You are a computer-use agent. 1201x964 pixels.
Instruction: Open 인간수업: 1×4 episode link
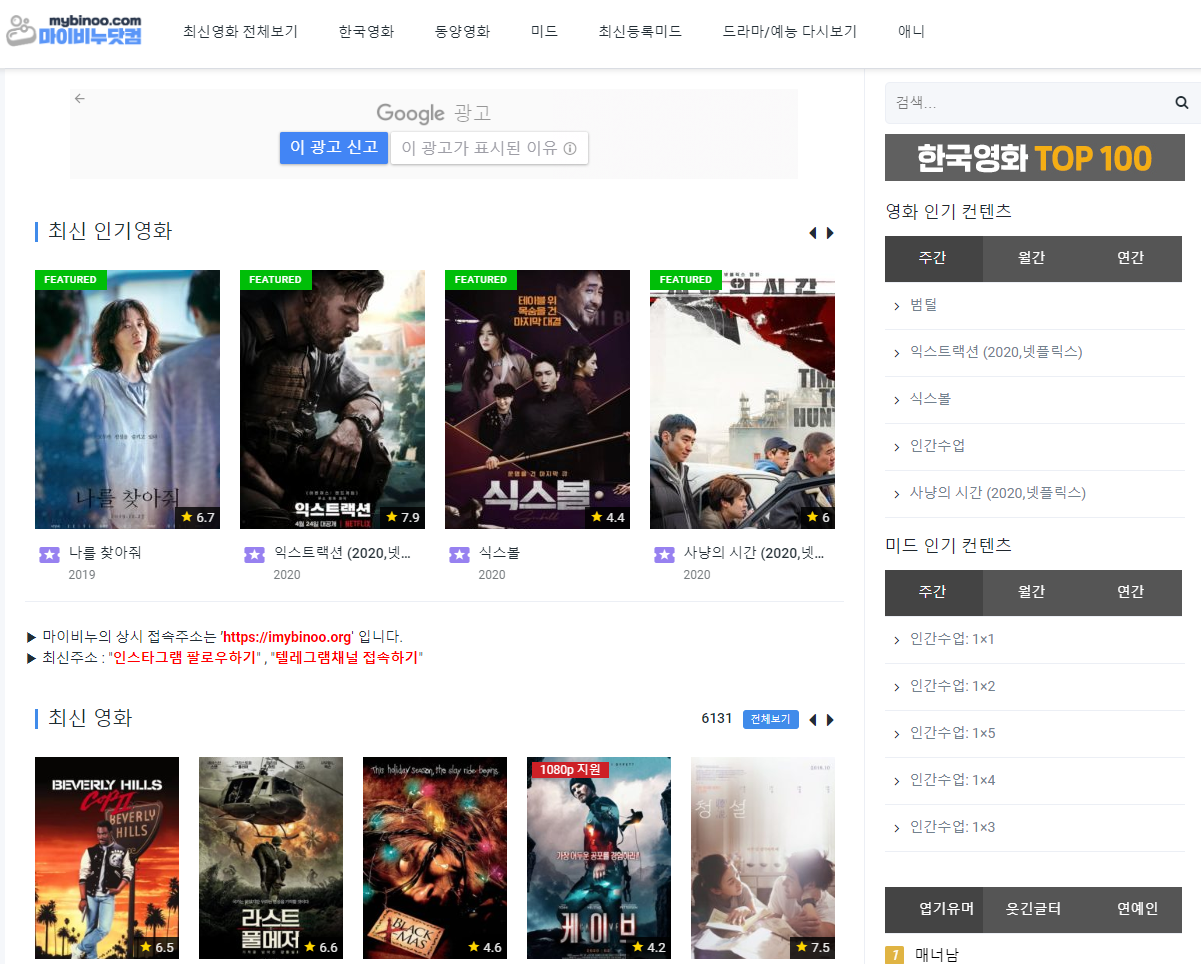(952, 780)
